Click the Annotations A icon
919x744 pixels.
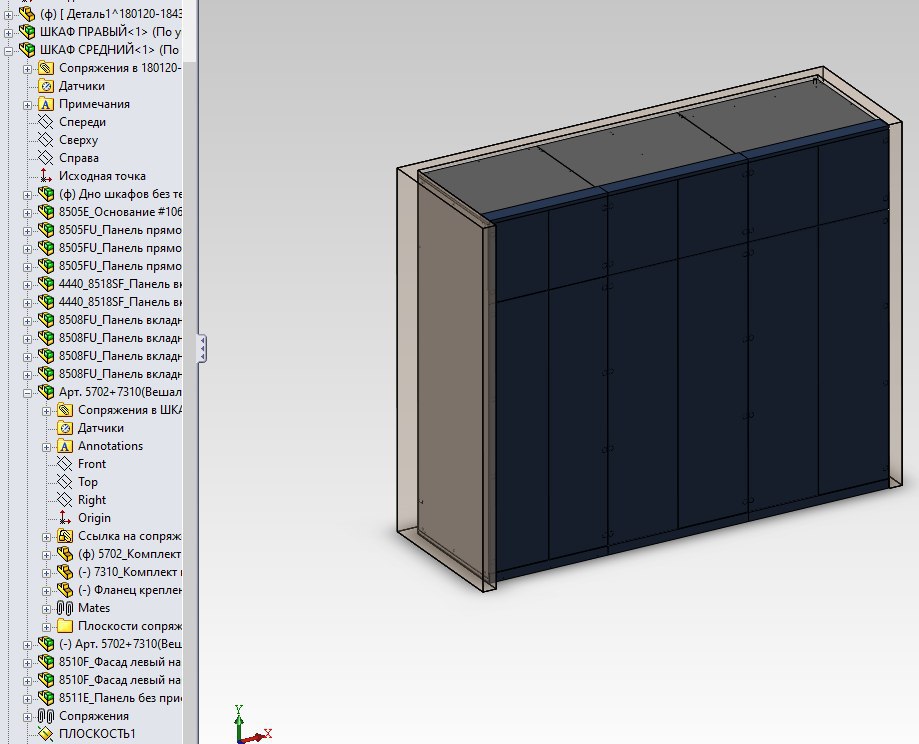[x=64, y=446]
